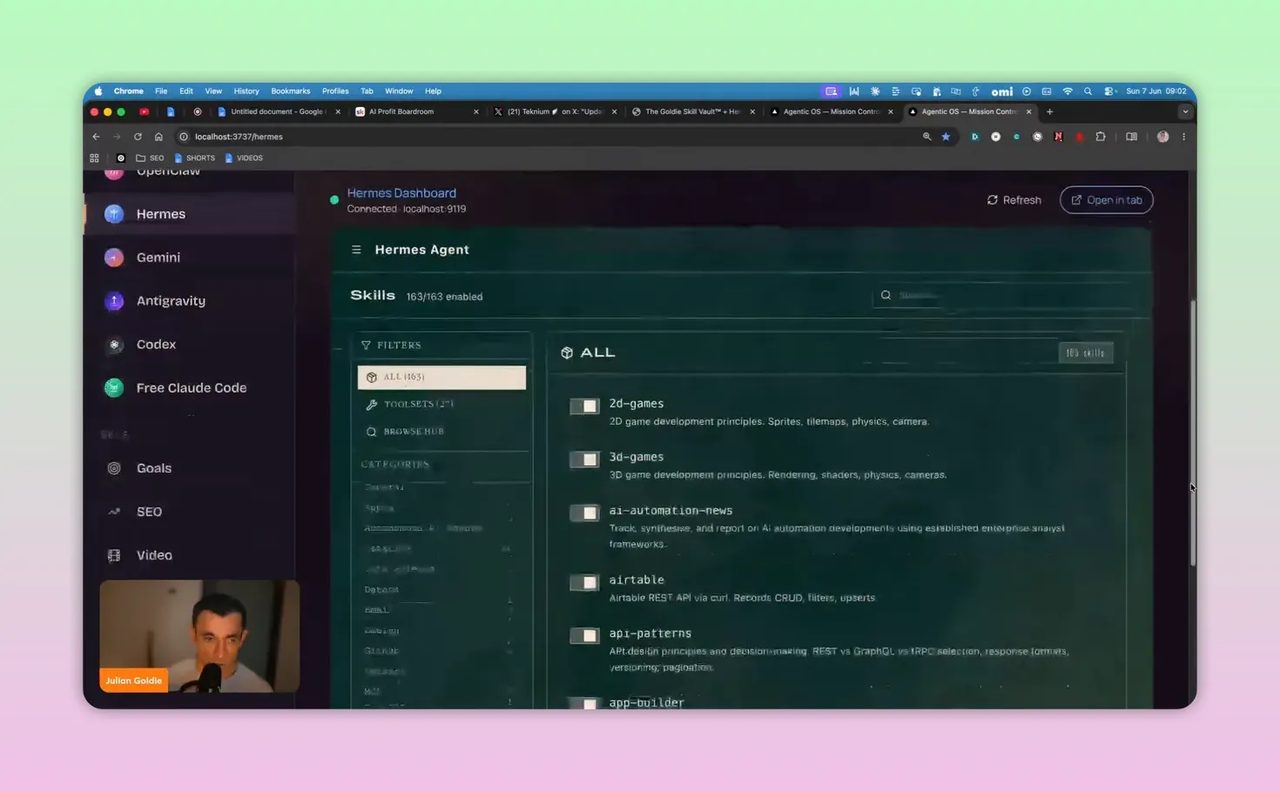Click the Open in tab button
1280x792 pixels.
[x=1106, y=200]
